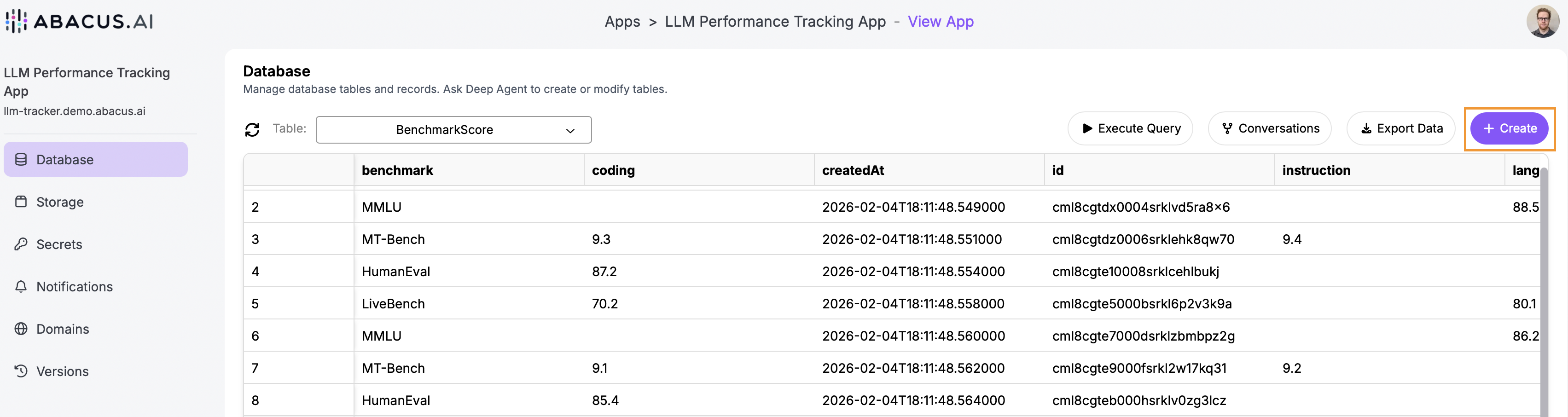This screenshot has width=1568, height=417.
Task: Click the createdAt column header
Action: [x=853, y=170]
